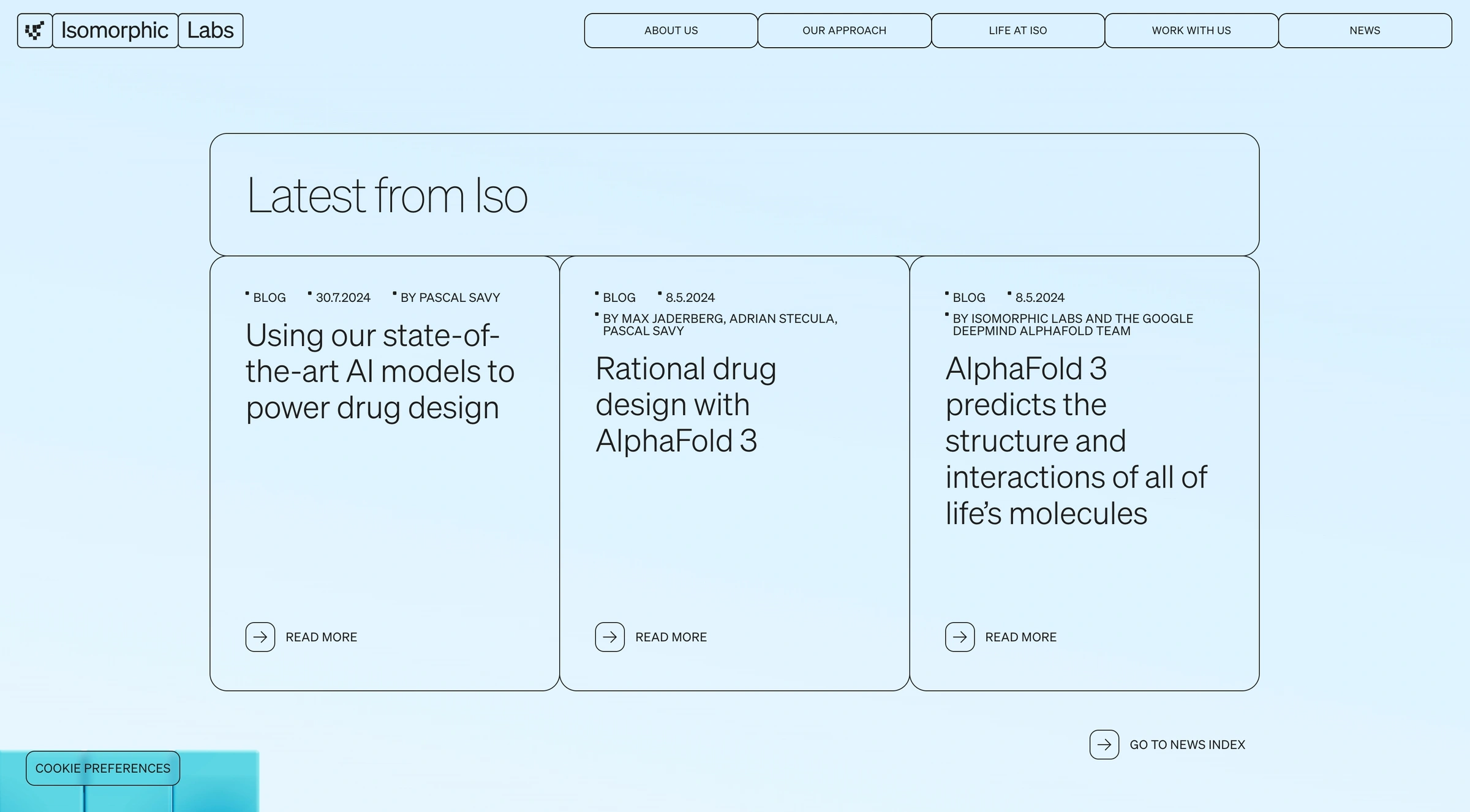Image resolution: width=1470 pixels, height=812 pixels.
Task: Open the News menu item
Action: (x=1365, y=31)
